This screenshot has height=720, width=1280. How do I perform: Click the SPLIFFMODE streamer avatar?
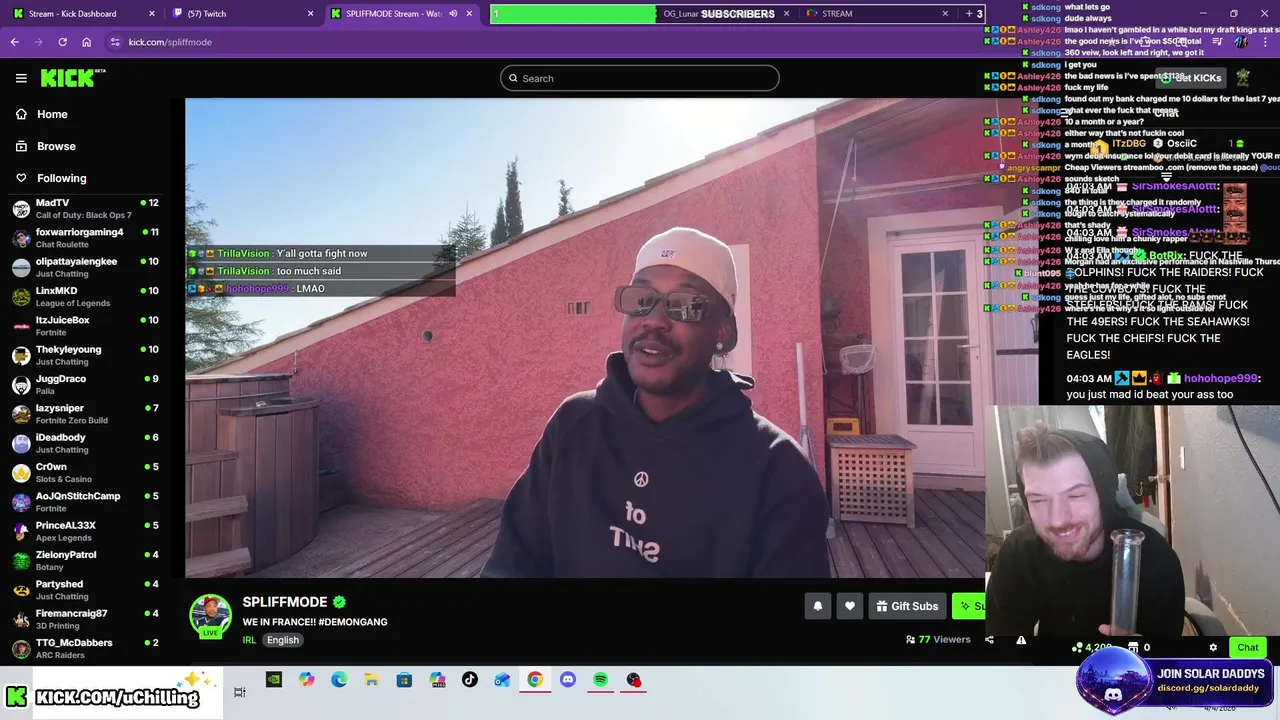[211, 615]
